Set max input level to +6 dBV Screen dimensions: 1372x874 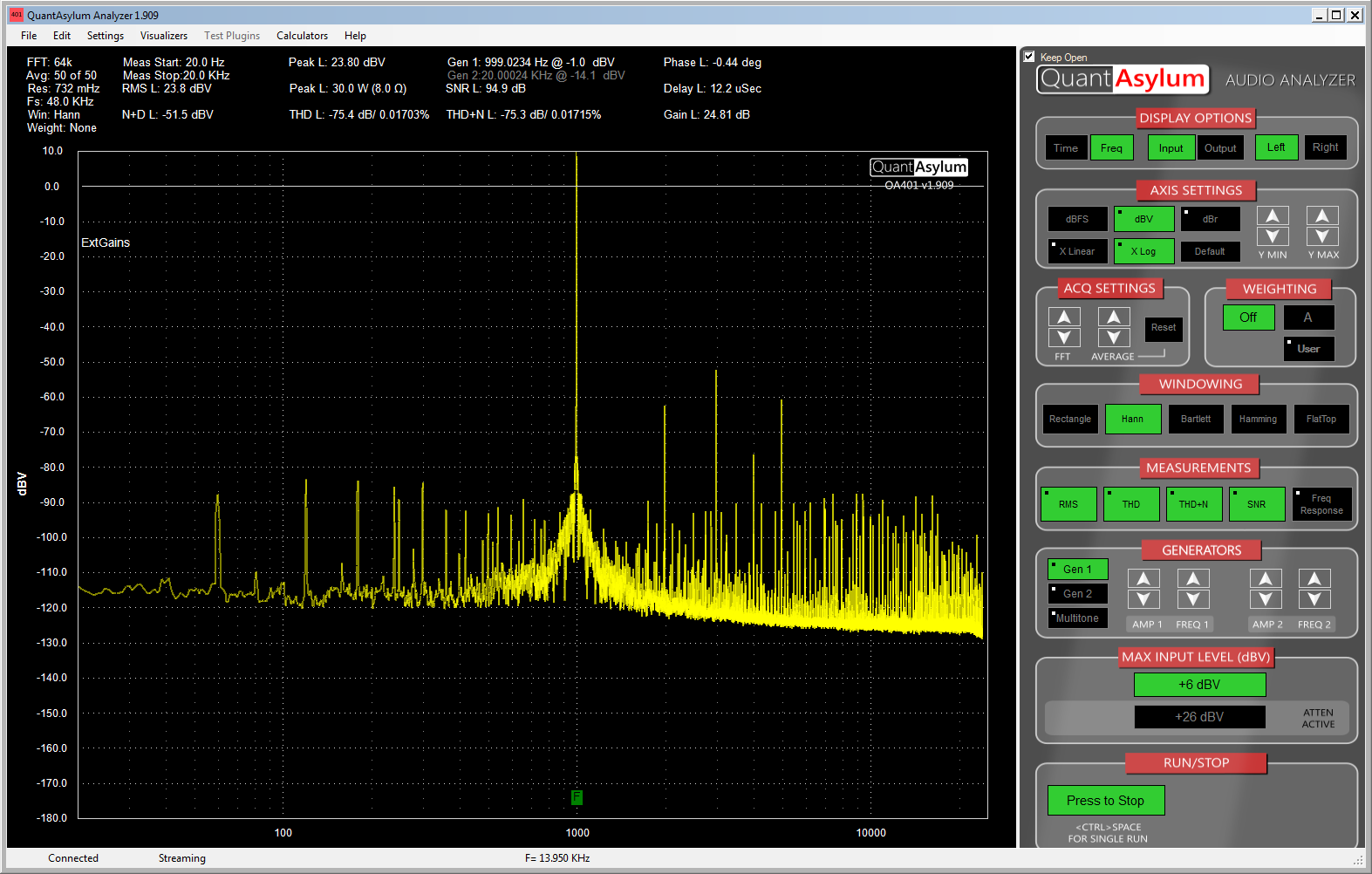[1199, 685]
